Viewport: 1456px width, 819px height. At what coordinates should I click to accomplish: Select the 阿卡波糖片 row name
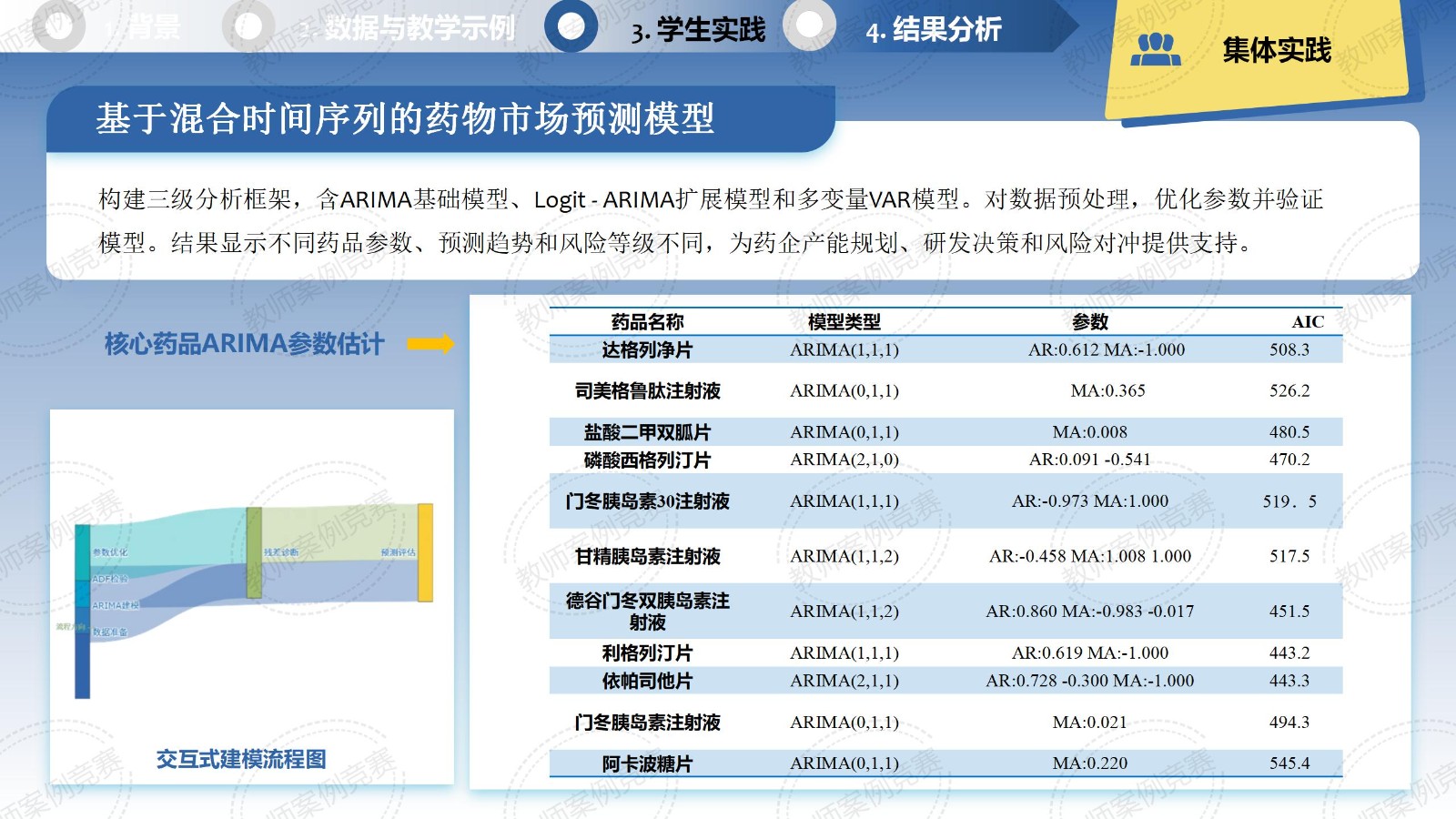pyautogui.click(x=647, y=763)
